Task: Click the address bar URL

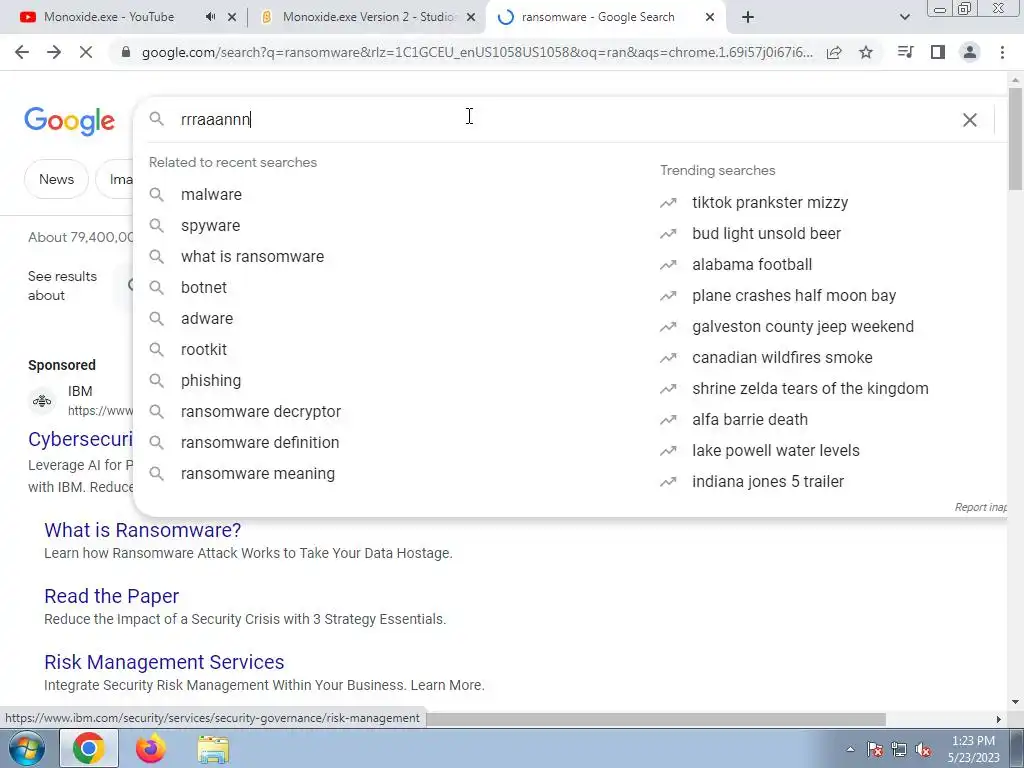Action: [477, 52]
